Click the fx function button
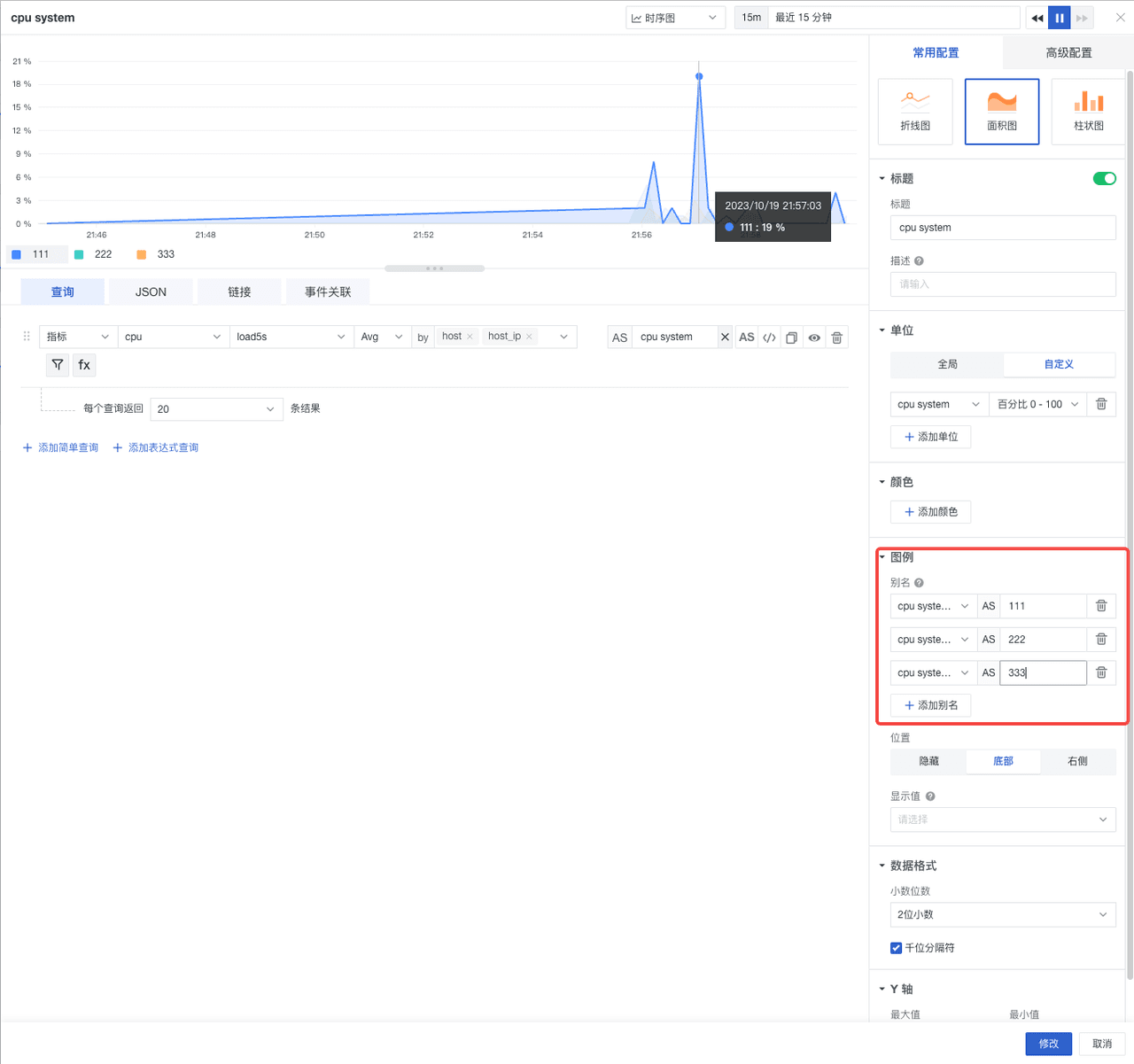The width and height of the screenshot is (1134, 1064). tap(84, 364)
